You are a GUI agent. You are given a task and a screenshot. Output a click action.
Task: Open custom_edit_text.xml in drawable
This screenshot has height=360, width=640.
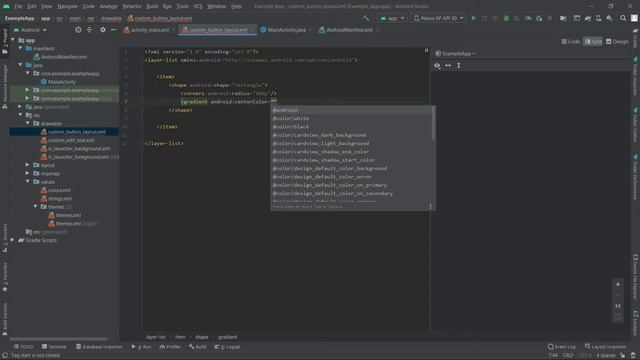click(68, 140)
